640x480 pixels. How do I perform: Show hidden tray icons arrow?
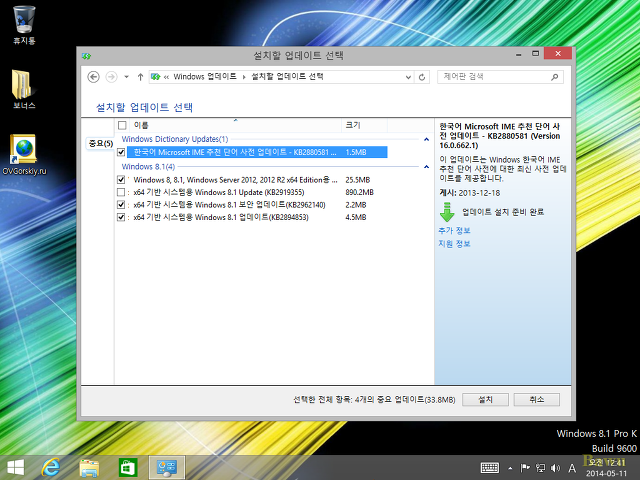pyautogui.click(x=510, y=468)
